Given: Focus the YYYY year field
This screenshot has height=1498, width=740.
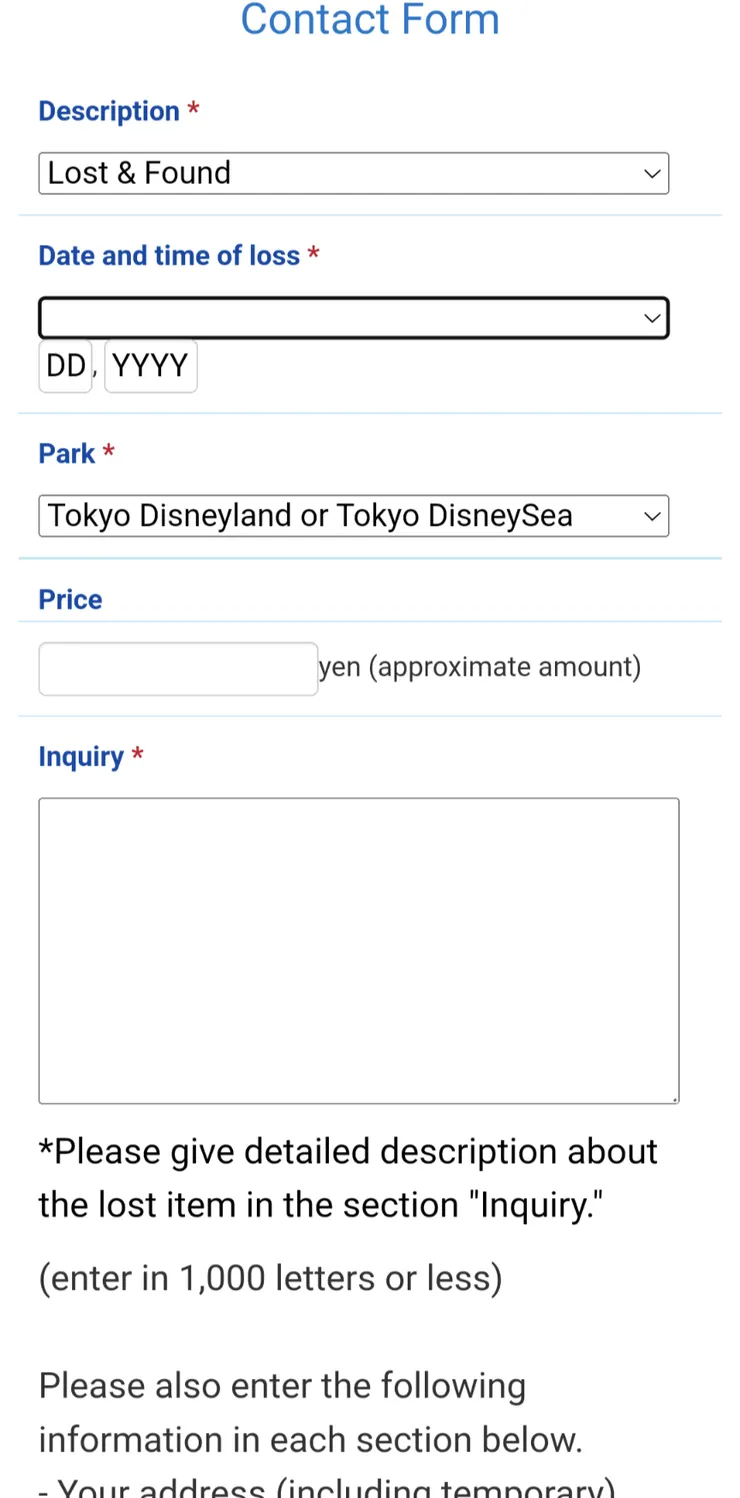Looking at the screenshot, I should click(150, 366).
